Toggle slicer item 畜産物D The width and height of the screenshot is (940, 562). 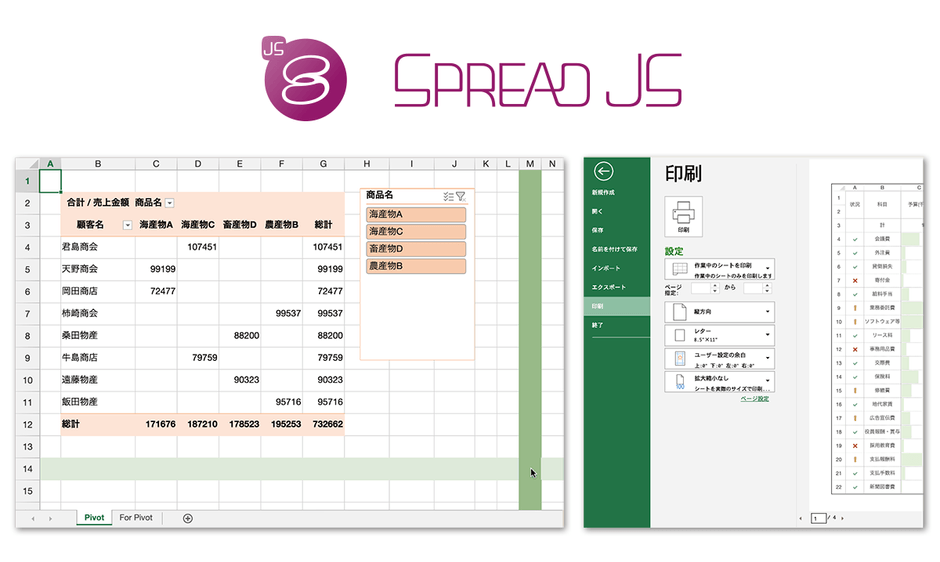[x=416, y=249]
